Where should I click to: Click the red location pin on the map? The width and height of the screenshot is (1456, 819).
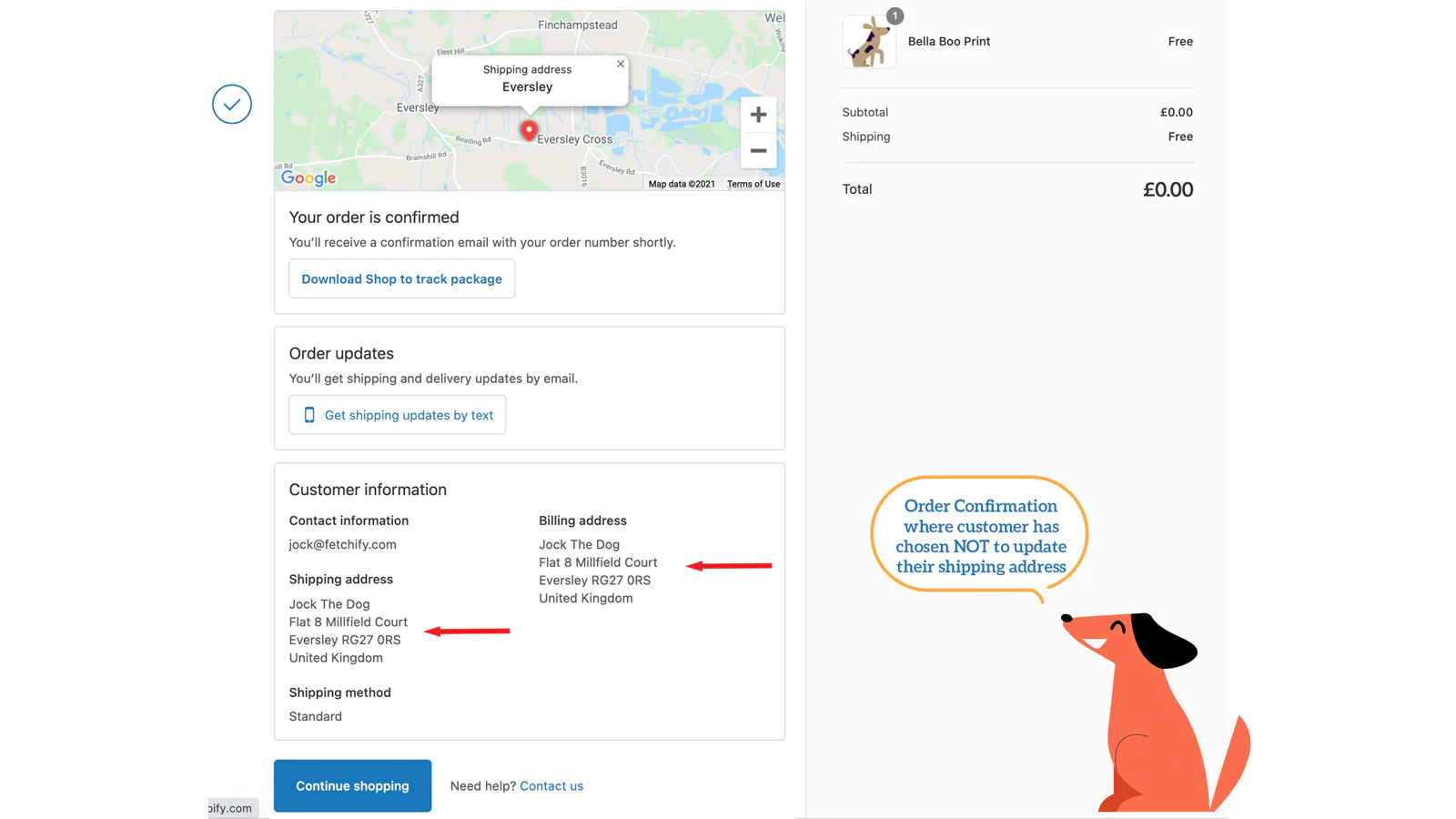coord(528,130)
